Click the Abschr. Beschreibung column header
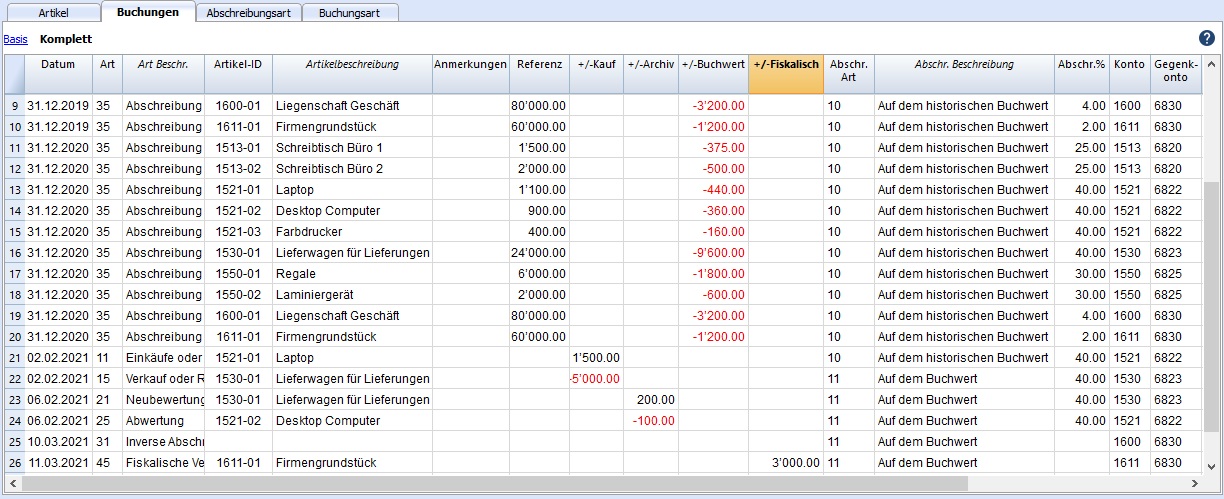The image size is (1224, 499). pos(964,74)
